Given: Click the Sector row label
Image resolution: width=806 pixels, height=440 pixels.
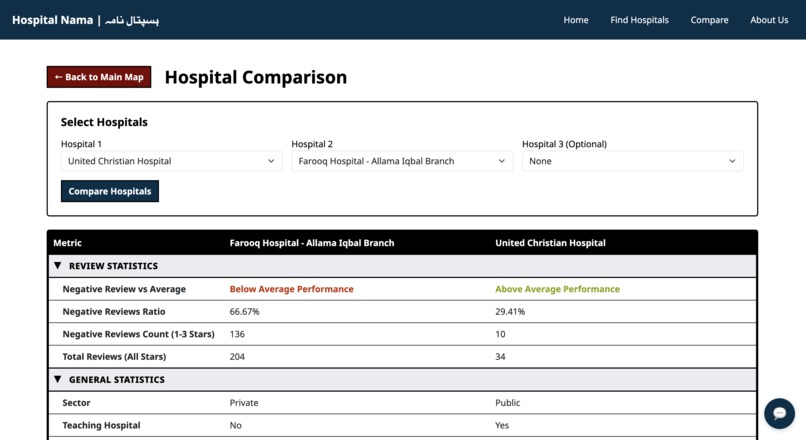Looking at the screenshot, I should (x=76, y=403).
